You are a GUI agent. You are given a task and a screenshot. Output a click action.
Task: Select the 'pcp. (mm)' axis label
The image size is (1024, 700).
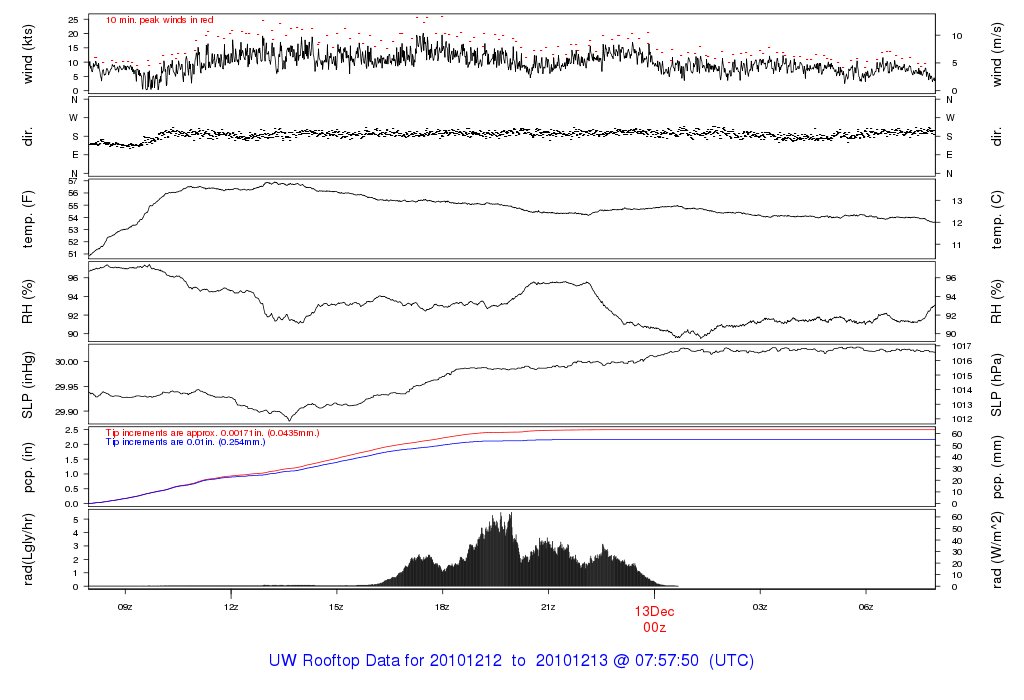click(x=997, y=468)
